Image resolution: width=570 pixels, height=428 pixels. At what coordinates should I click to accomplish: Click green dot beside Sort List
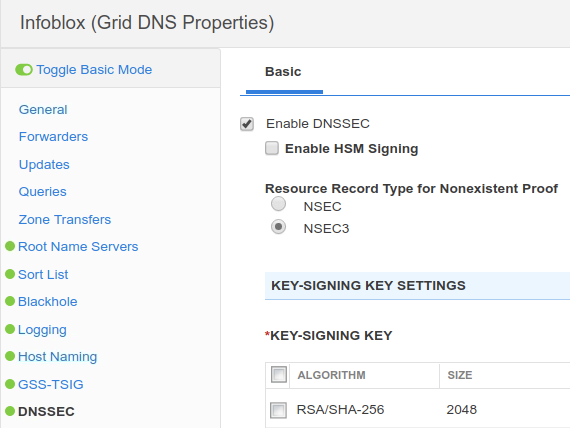pyautogui.click(x=10, y=274)
